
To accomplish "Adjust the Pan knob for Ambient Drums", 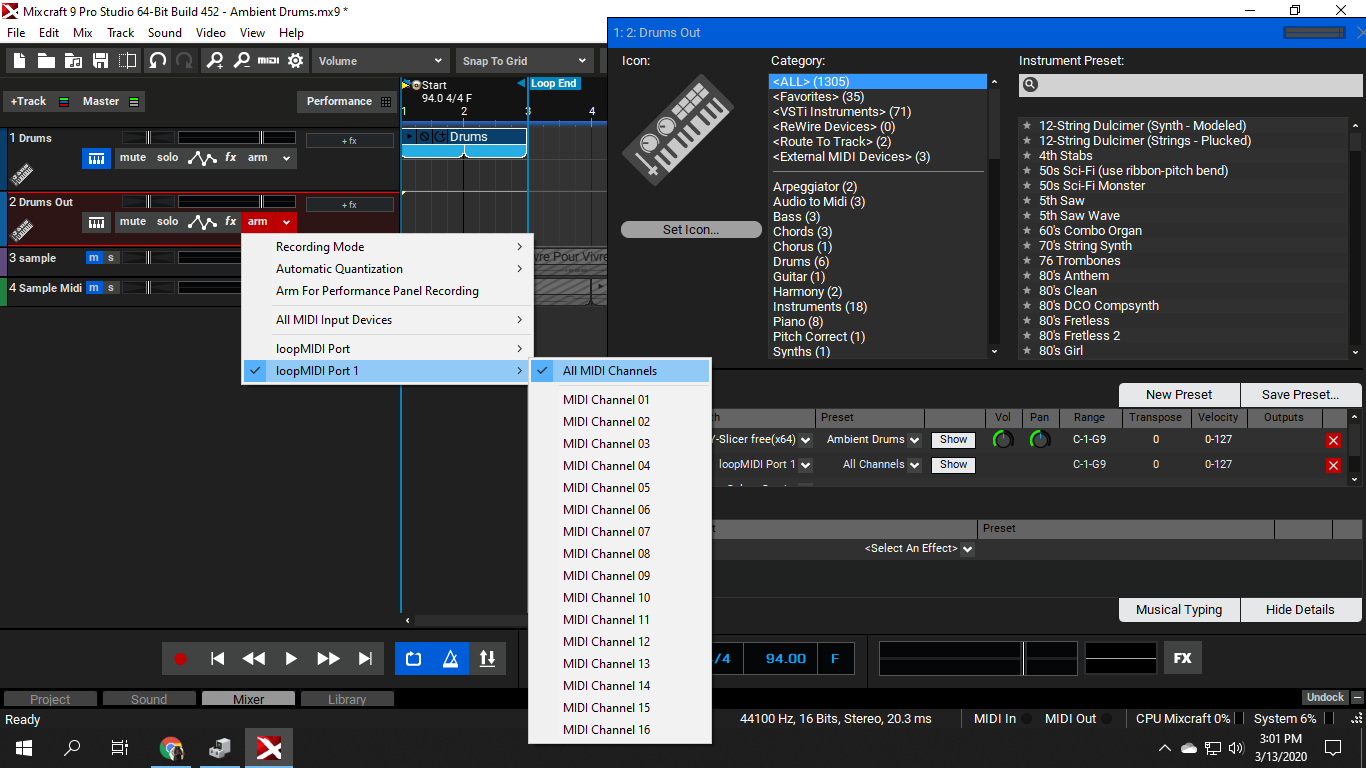I will click(x=1040, y=439).
